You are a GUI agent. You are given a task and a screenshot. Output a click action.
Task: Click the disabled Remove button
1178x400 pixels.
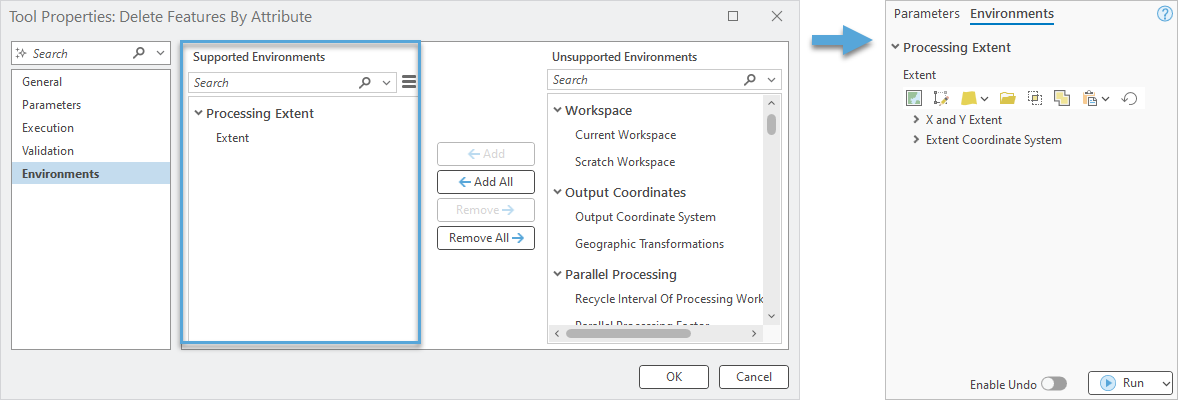[x=486, y=210]
